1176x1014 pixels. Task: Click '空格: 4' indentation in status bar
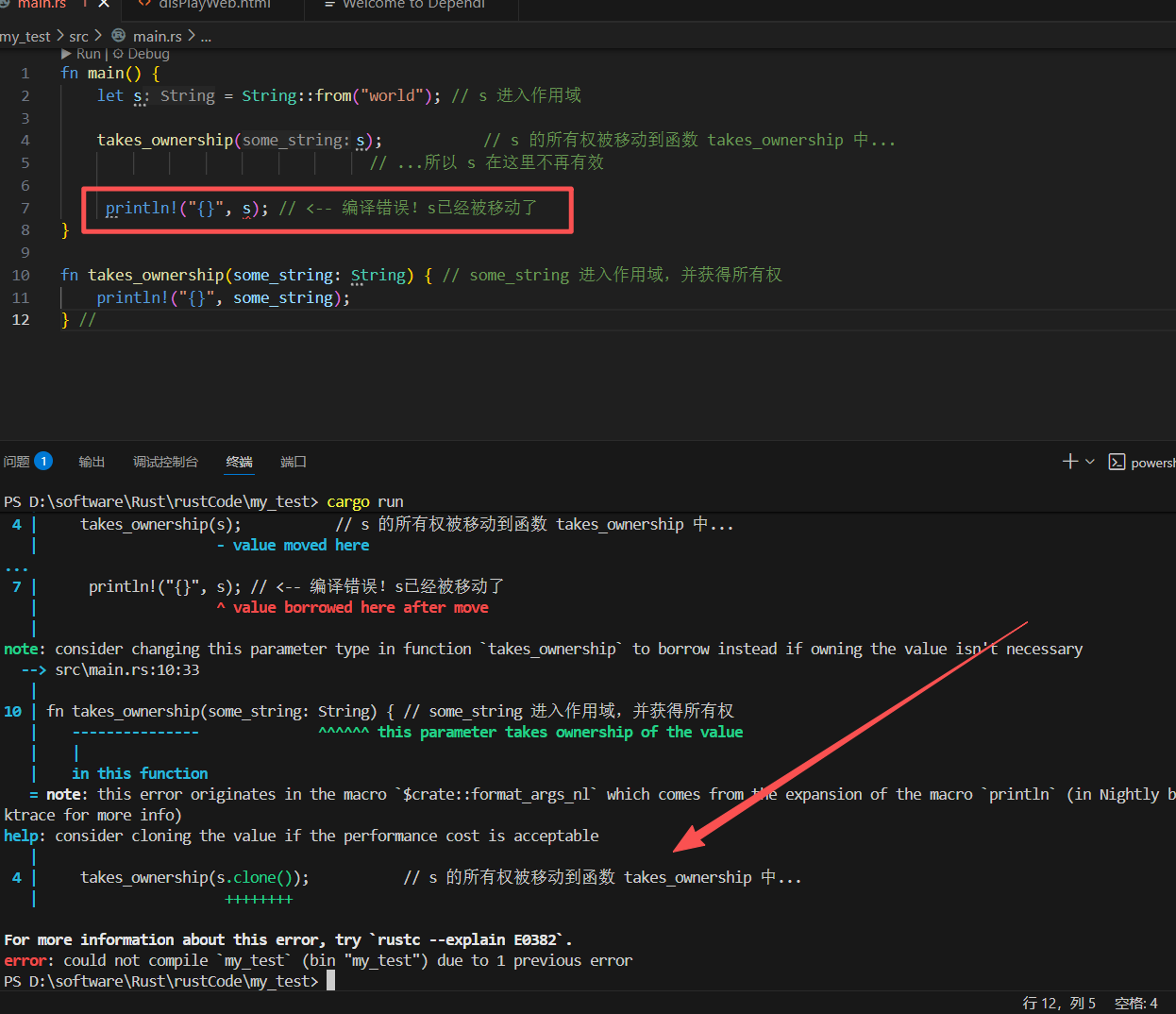coord(1136,1003)
